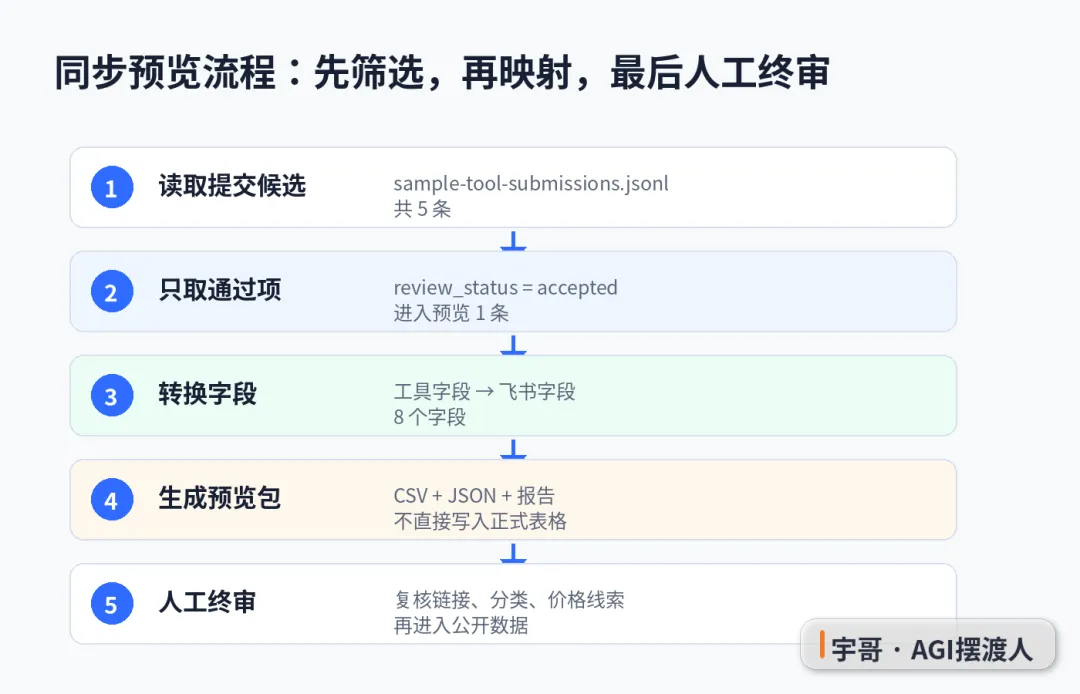Select the 只取通过项 step title

(220, 290)
